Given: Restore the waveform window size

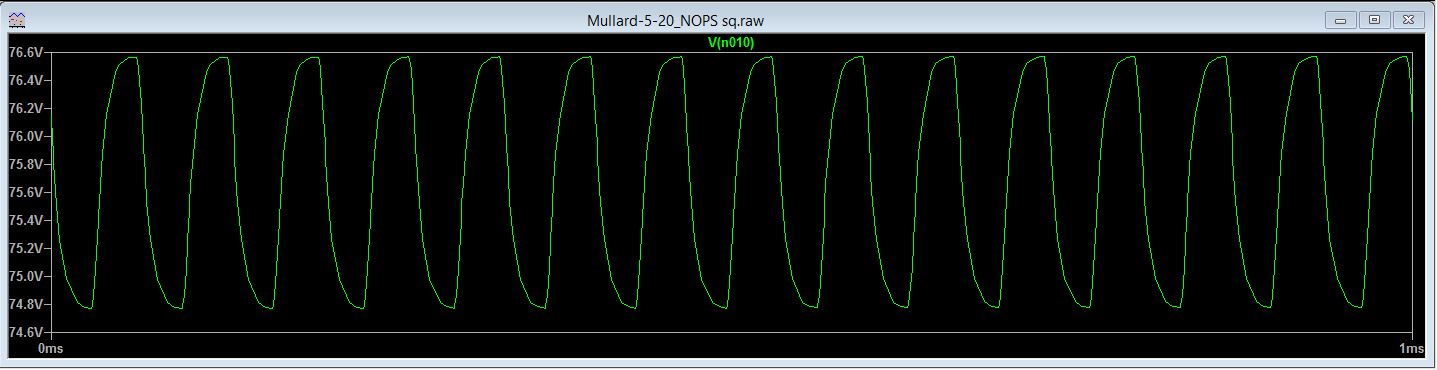Looking at the screenshot, I should point(1374,19).
